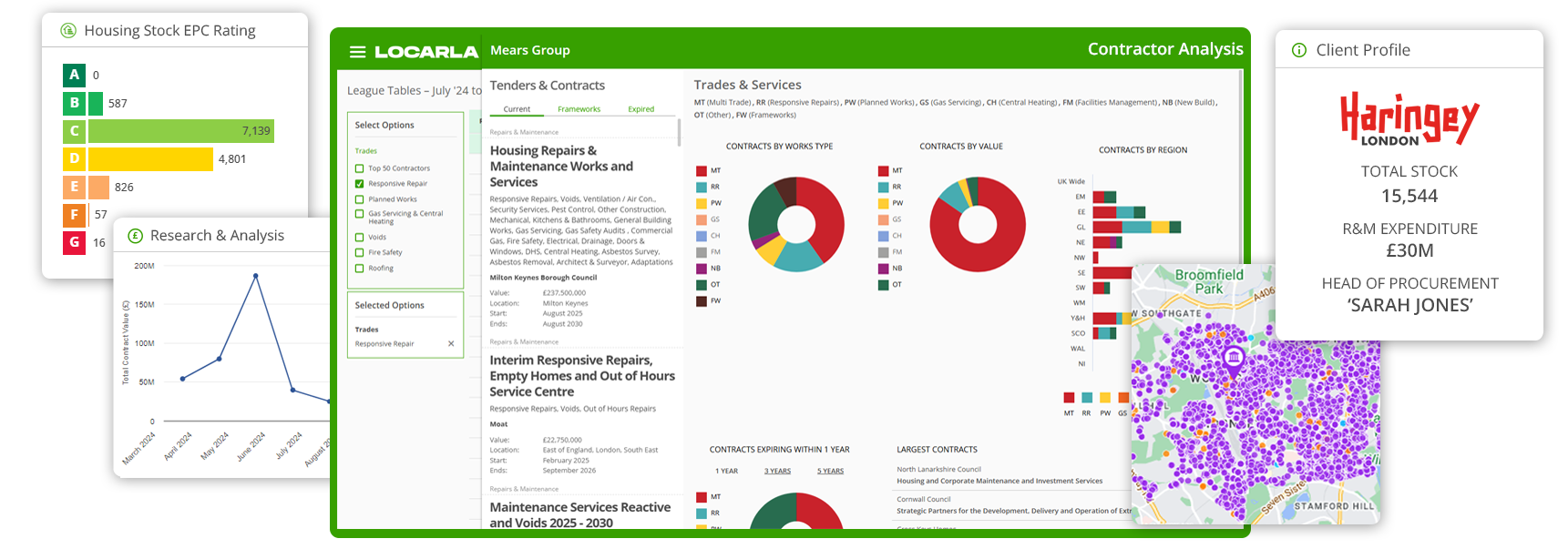The image size is (1568, 549).
Task: Check Gas Servicing & Central Heating option
Action: tap(359, 214)
